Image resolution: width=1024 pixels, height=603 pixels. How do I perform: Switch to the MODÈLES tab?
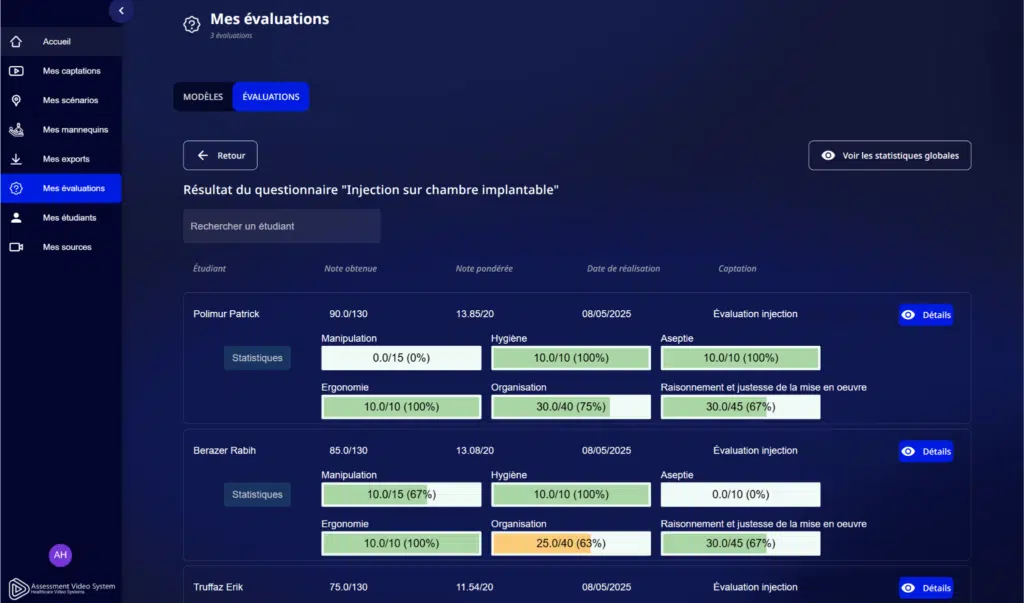[203, 97]
